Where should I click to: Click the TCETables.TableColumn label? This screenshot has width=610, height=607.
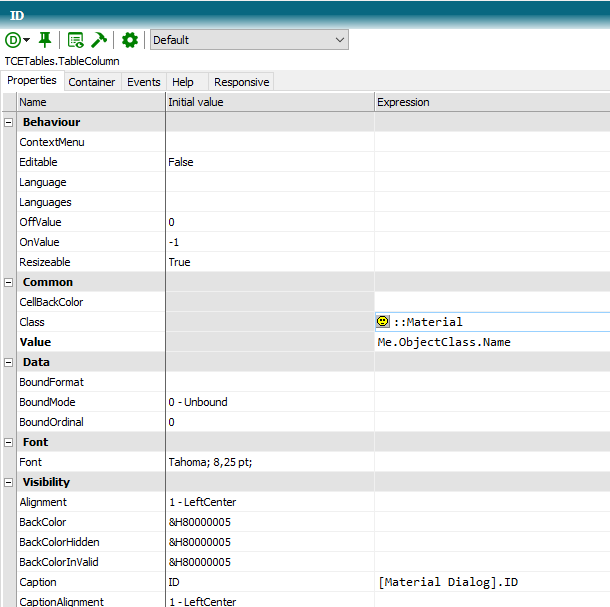pyautogui.click(x=62, y=61)
